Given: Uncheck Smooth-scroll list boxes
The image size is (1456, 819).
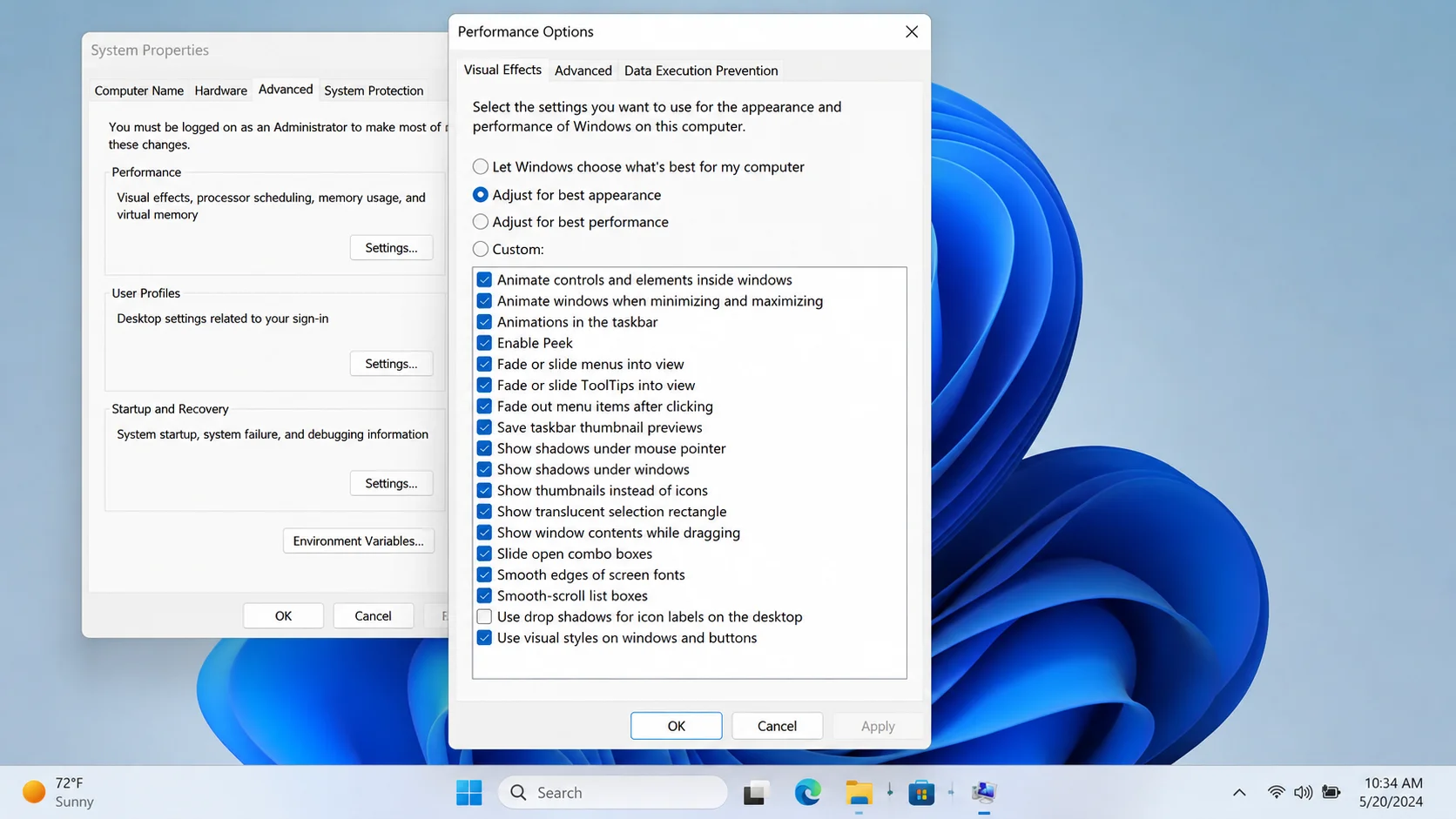Looking at the screenshot, I should (x=484, y=595).
